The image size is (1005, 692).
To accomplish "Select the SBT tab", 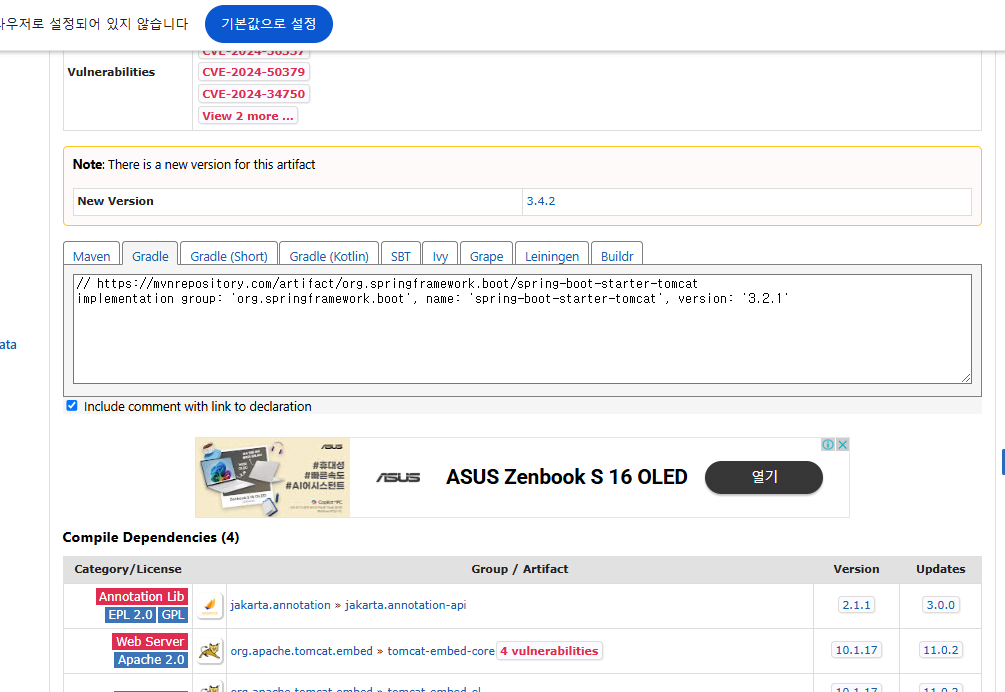I will click(x=401, y=256).
